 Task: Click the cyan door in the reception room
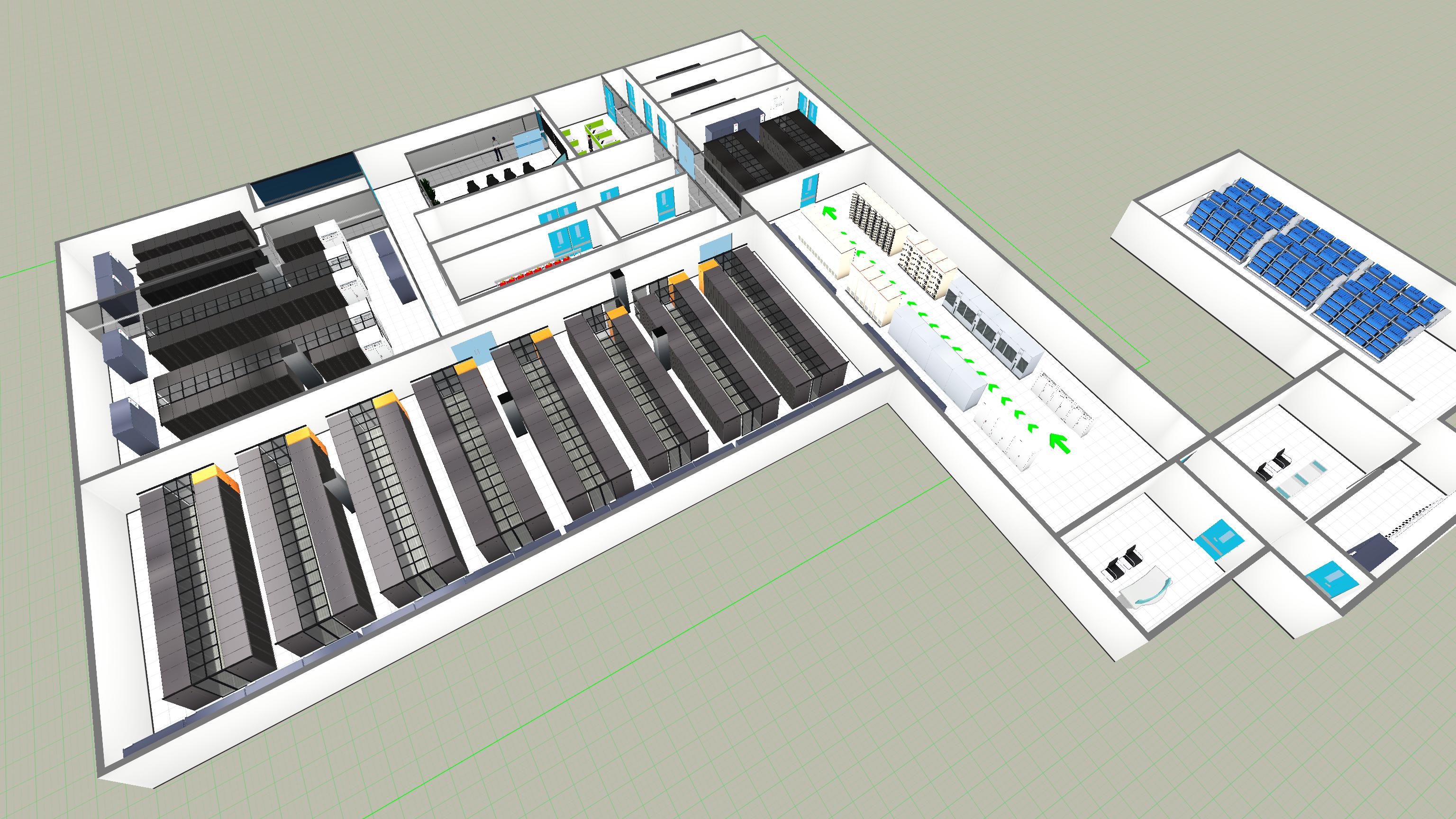[x=1219, y=540]
